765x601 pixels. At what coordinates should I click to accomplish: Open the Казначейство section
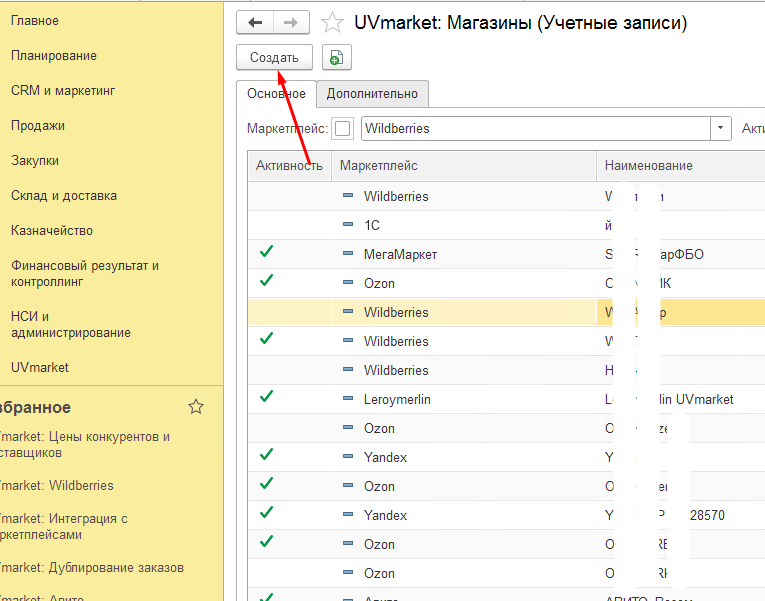click(x=52, y=231)
